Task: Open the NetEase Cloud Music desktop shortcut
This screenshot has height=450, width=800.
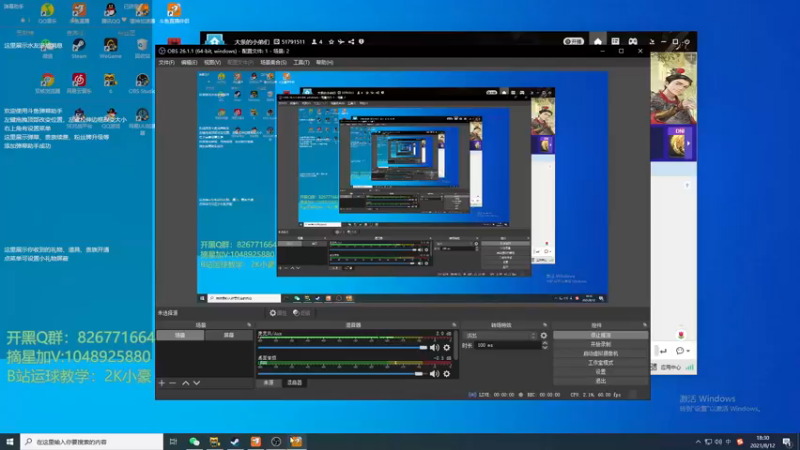Action: tap(79, 83)
